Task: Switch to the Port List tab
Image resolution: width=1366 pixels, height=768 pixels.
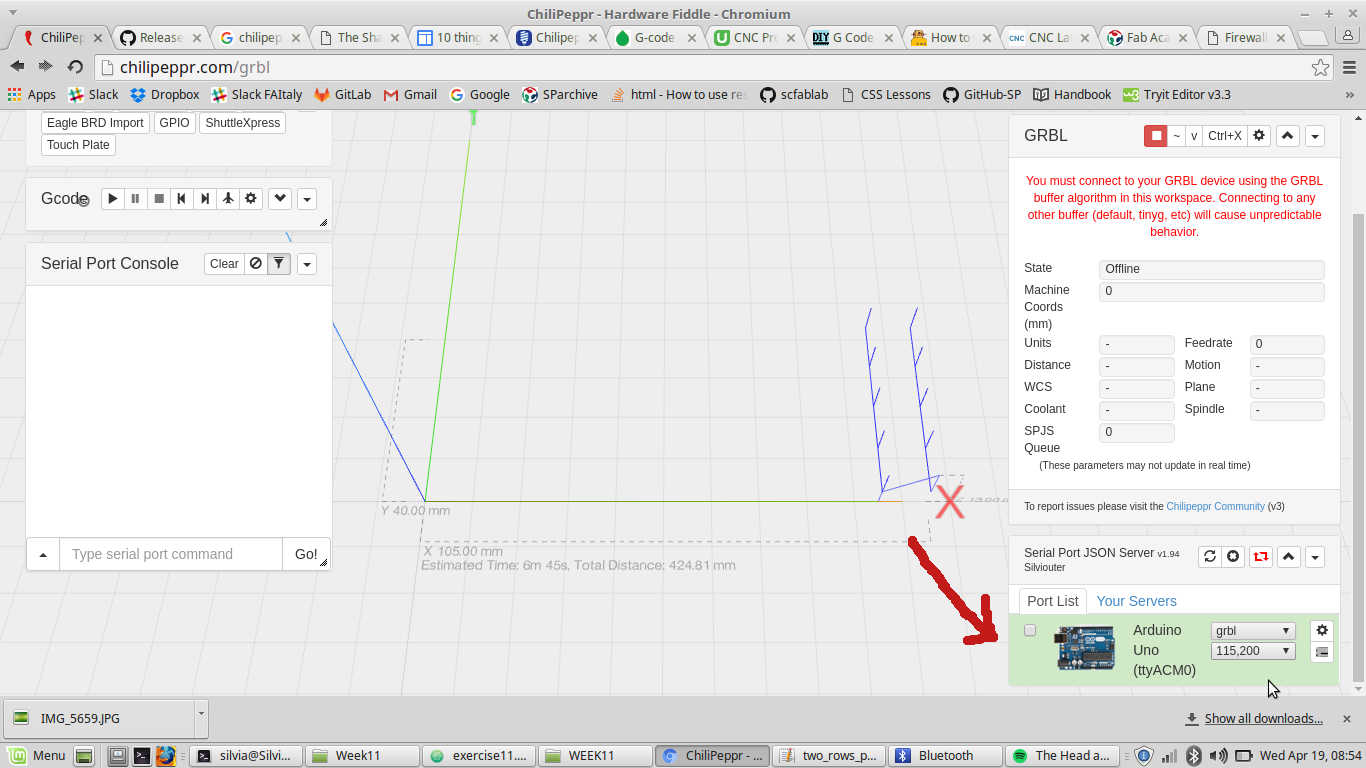Action: 1053,601
